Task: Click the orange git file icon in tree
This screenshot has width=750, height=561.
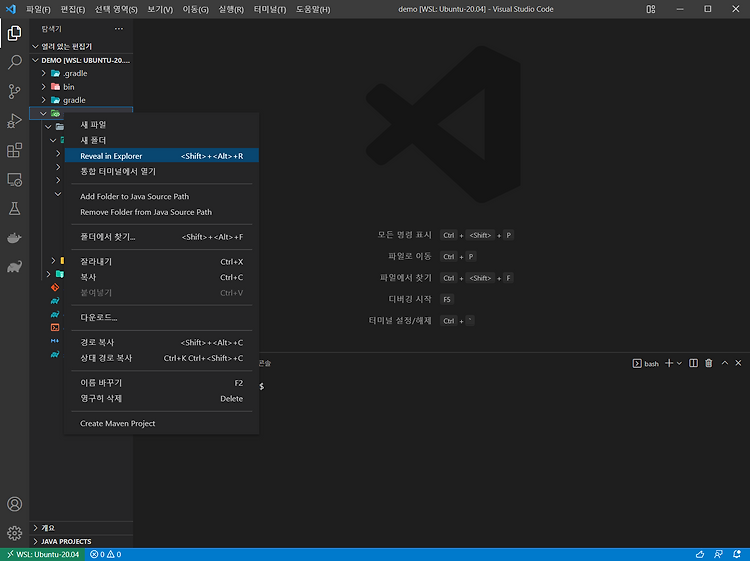Action: (55, 287)
